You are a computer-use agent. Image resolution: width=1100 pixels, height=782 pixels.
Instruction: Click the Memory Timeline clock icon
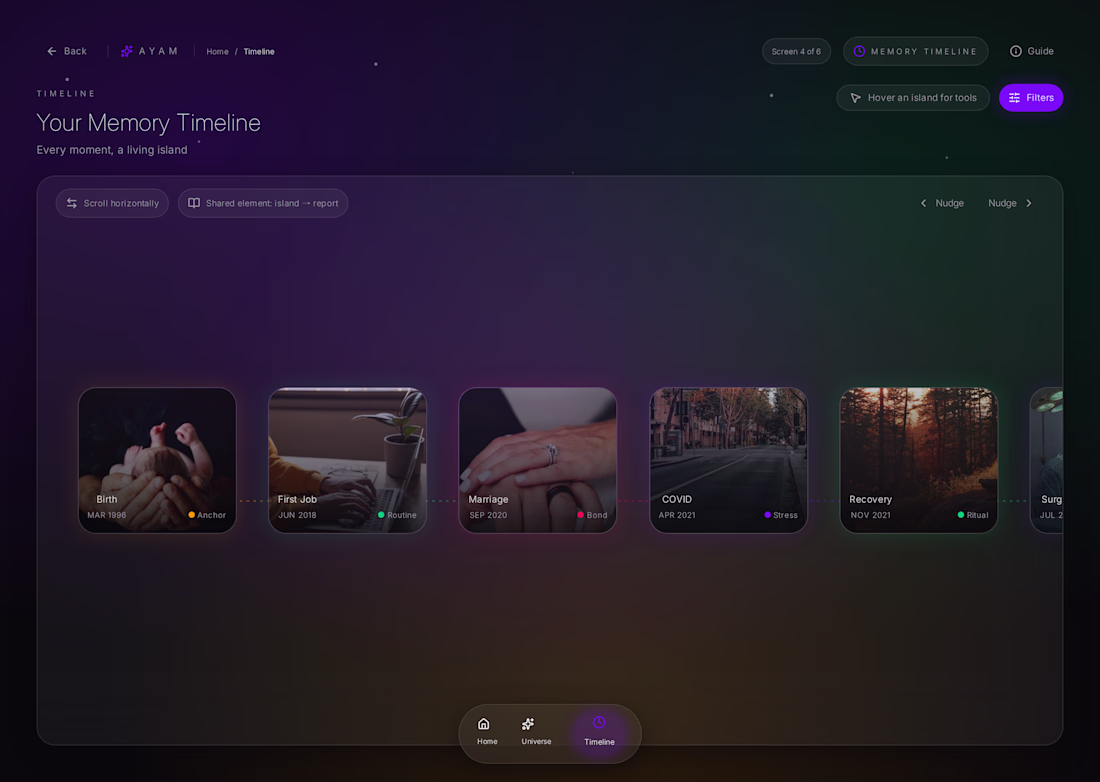[859, 51]
